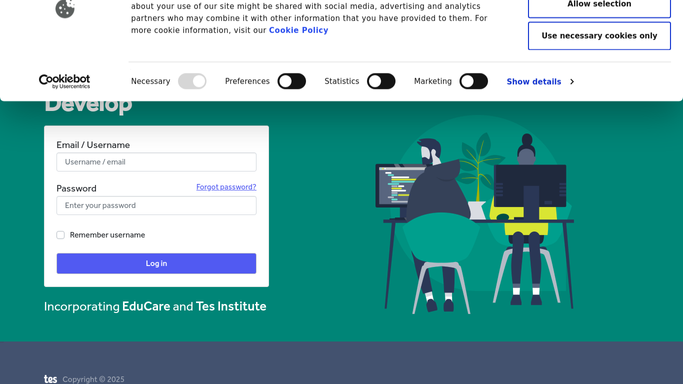Click the Allow selection button
The width and height of the screenshot is (683, 384).
click(x=599, y=5)
